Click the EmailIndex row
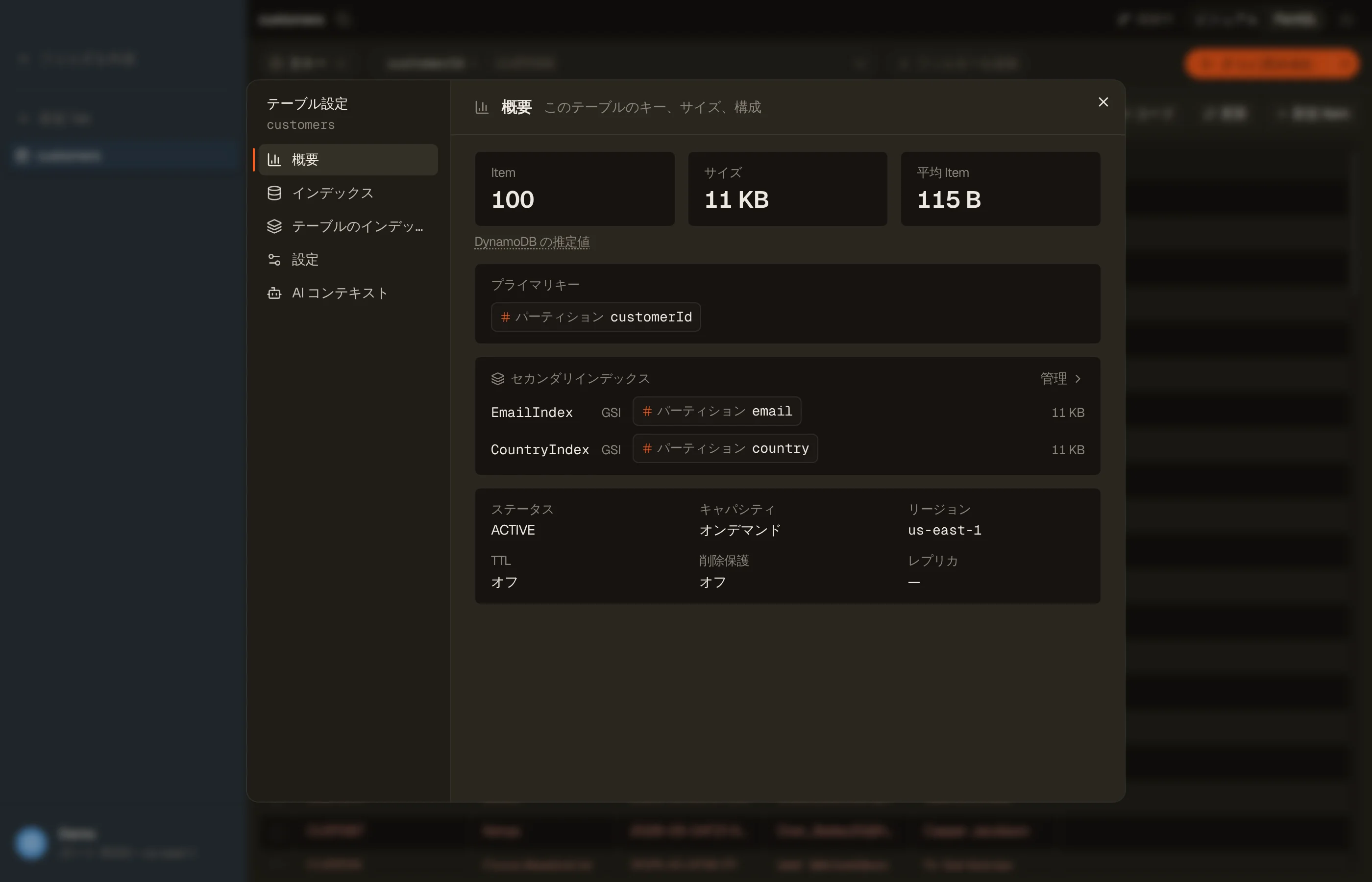This screenshot has height=882, width=1372. 787,412
